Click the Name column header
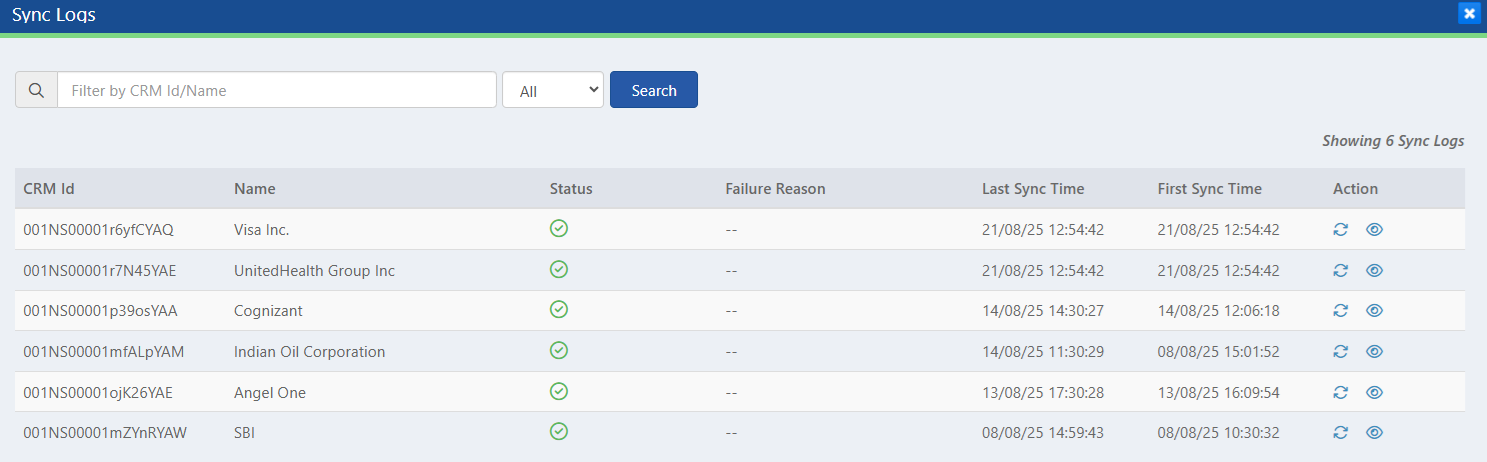This screenshot has width=1487, height=462. click(x=255, y=188)
